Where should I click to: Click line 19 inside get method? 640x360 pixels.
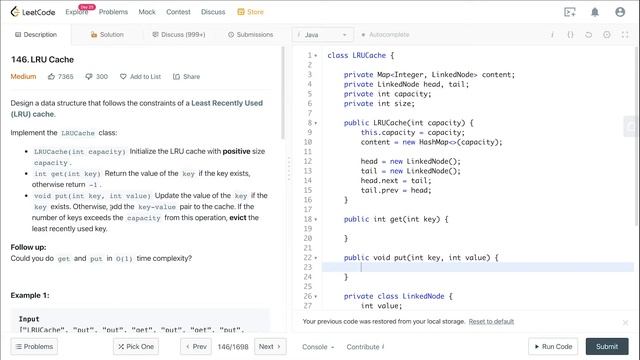tap(478, 229)
